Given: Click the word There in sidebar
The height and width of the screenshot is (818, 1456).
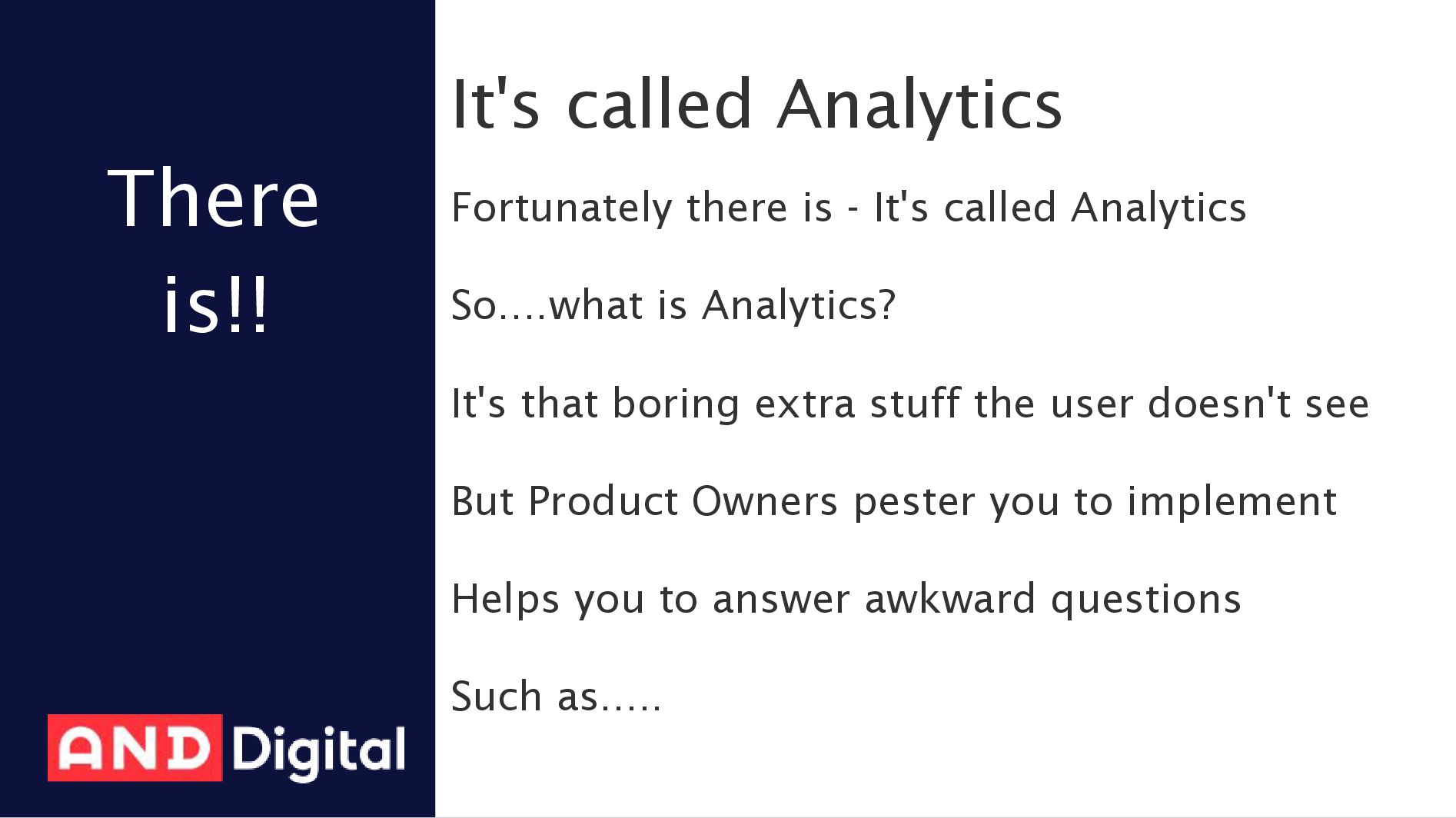Looking at the screenshot, I should 214,198.
